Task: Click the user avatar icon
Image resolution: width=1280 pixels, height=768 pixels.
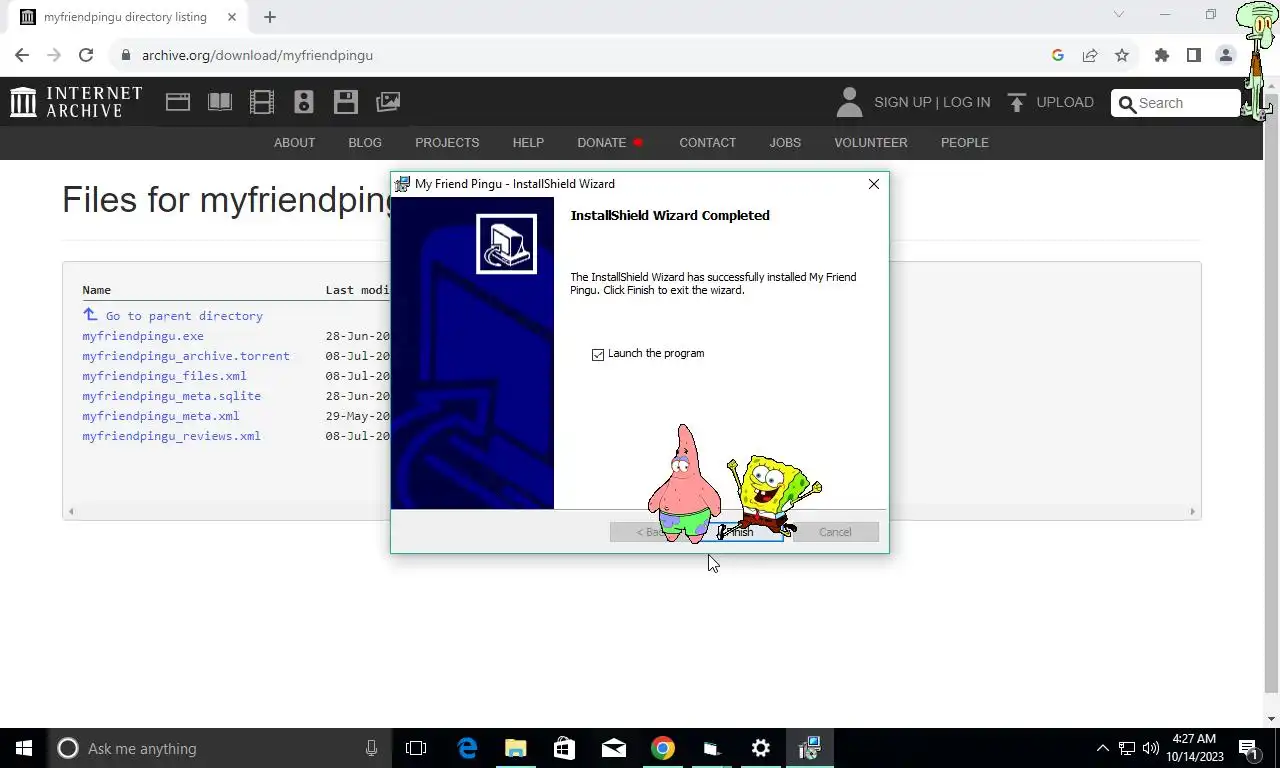Action: (x=849, y=102)
